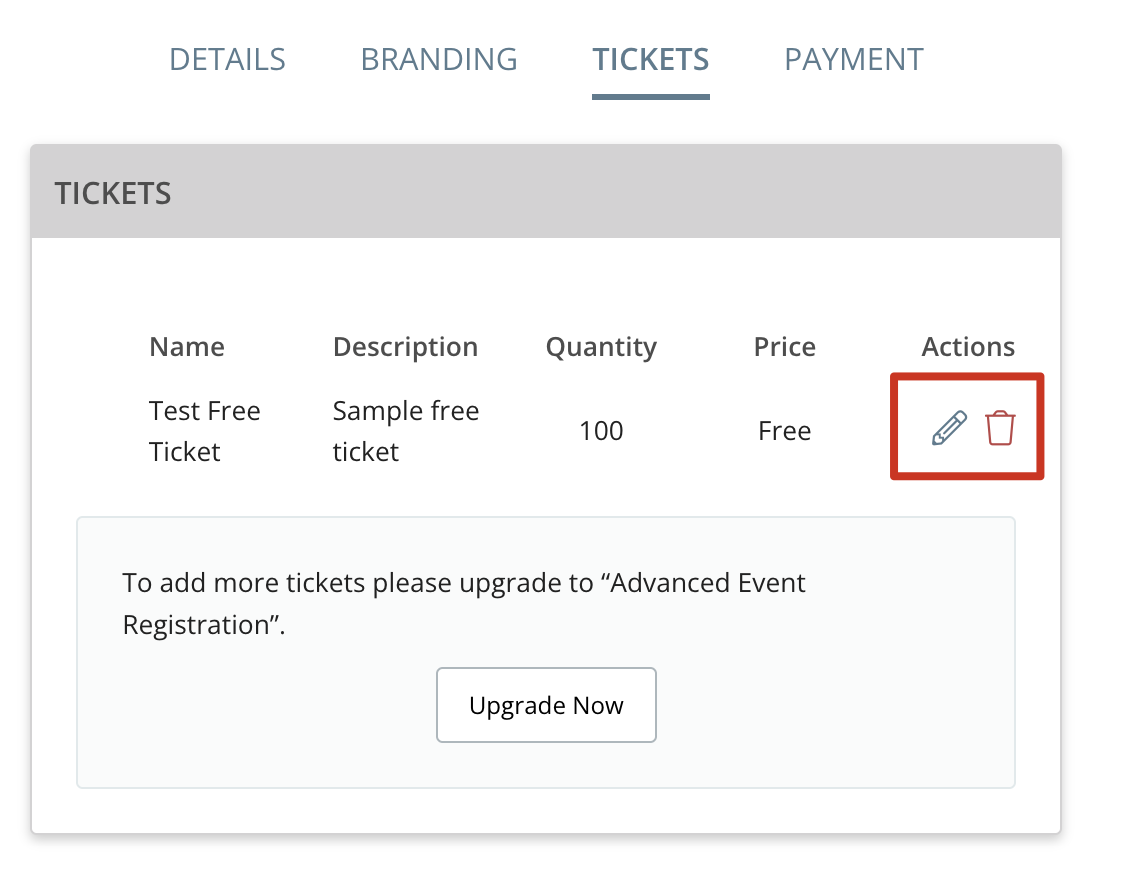Click the Name column header

click(187, 347)
